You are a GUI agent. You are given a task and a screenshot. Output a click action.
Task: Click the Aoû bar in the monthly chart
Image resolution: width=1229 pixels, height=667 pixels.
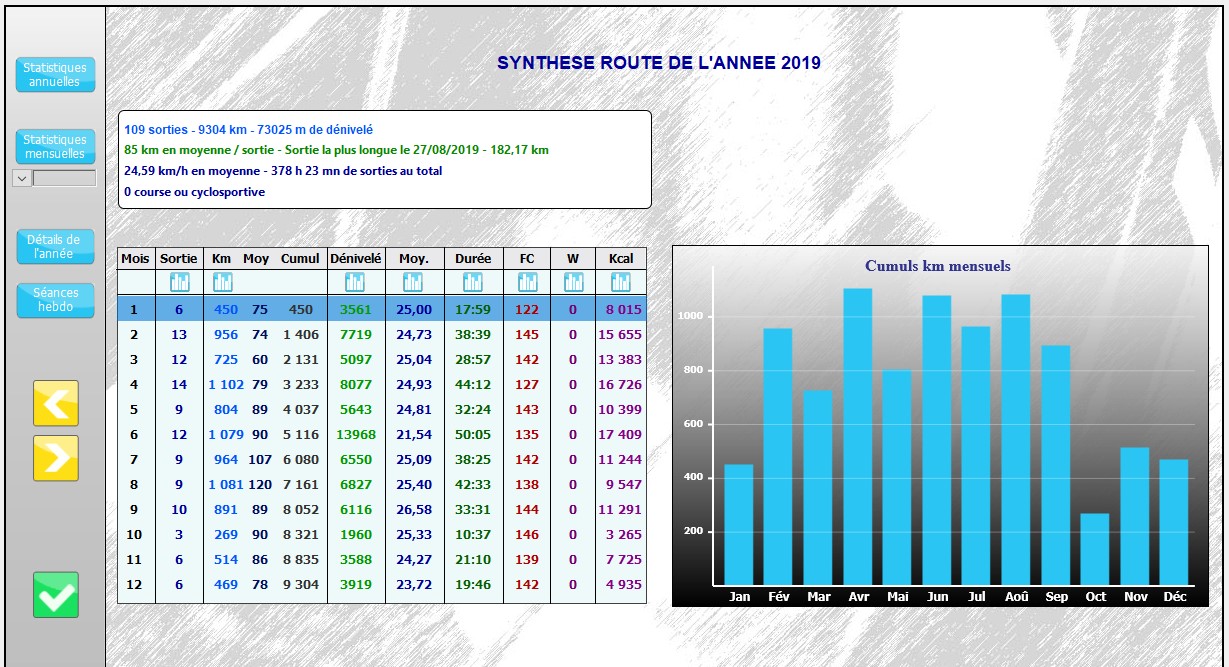1015,440
